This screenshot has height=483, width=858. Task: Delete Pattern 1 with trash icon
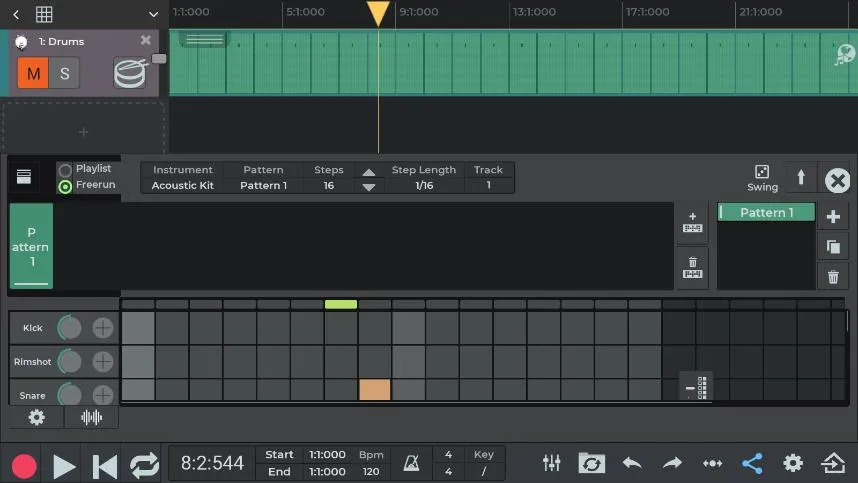click(833, 277)
